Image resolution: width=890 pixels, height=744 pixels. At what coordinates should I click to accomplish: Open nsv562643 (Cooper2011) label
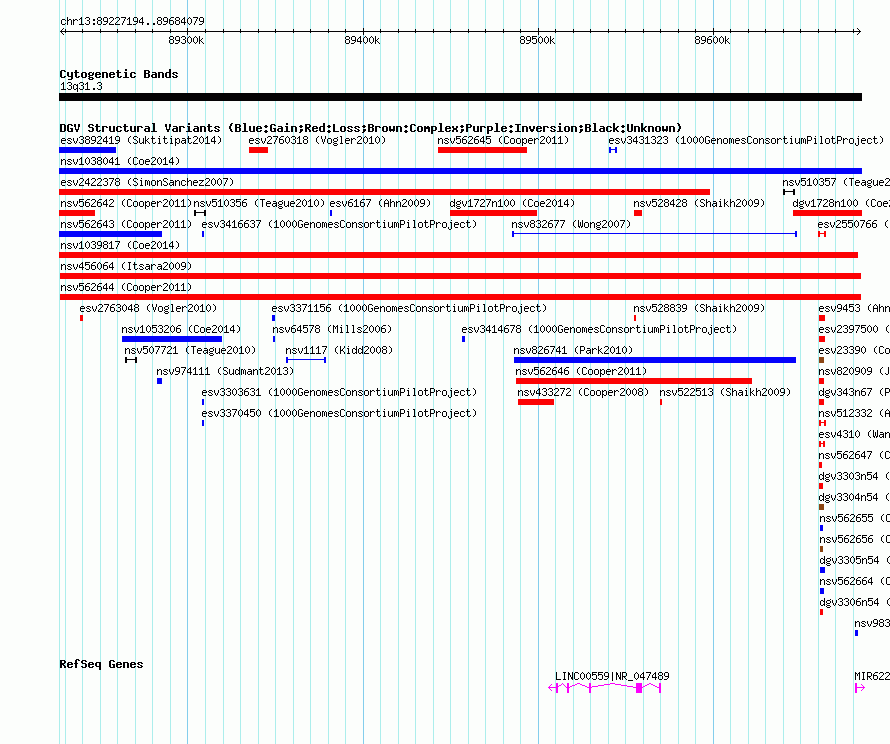coord(126,224)
